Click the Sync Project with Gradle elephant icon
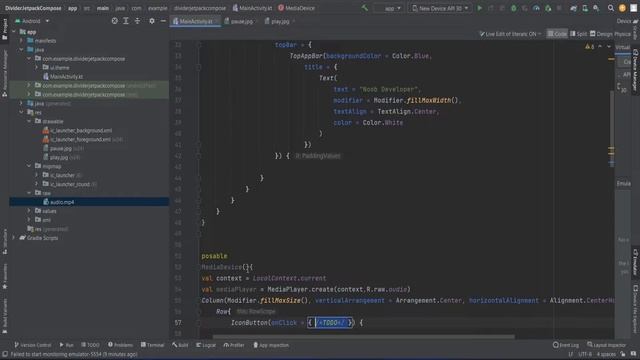640x360 pixels. point(573,8)
